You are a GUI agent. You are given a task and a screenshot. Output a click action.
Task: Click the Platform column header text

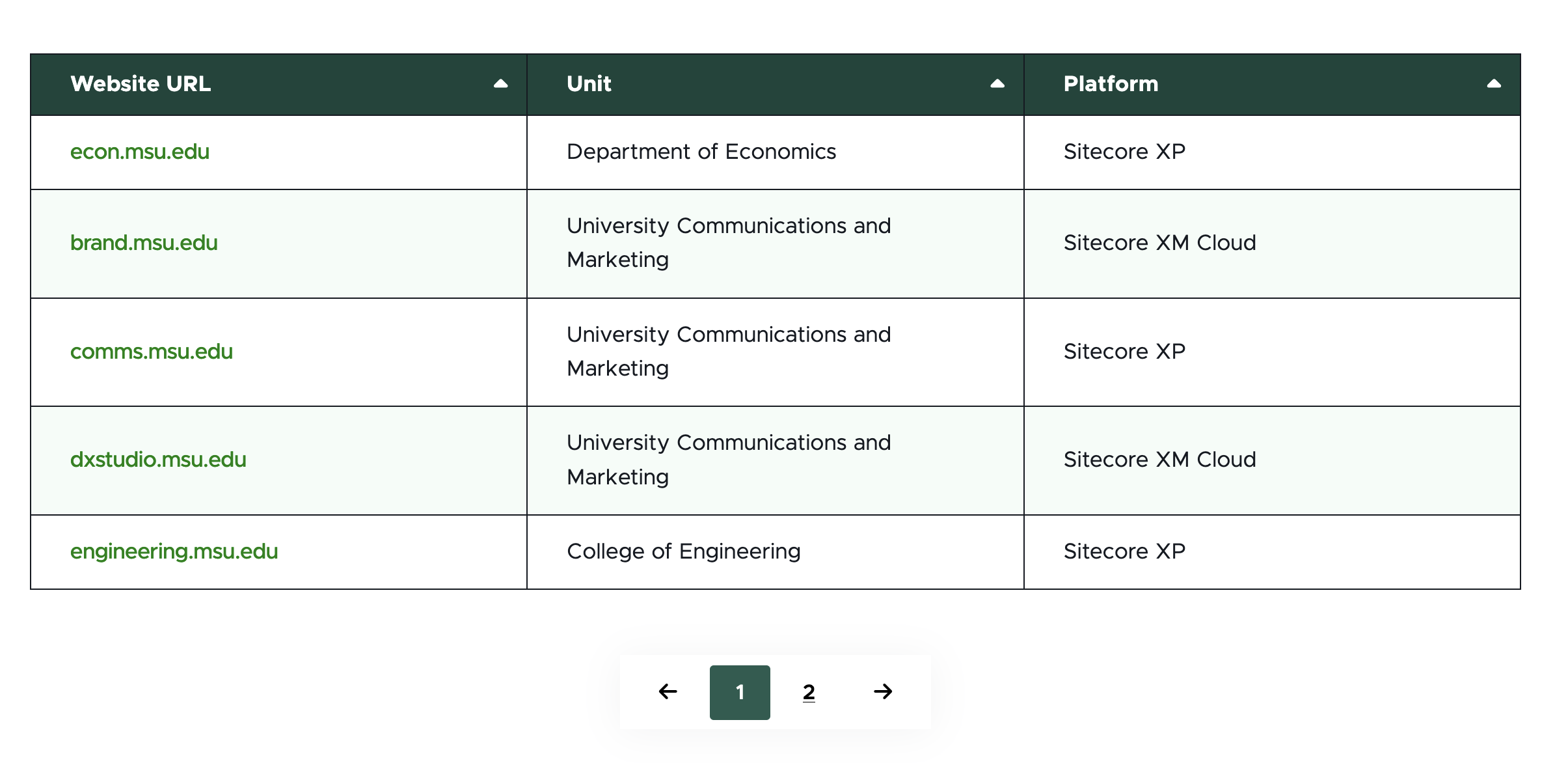pyautogui.click(x=1111, y=84)
